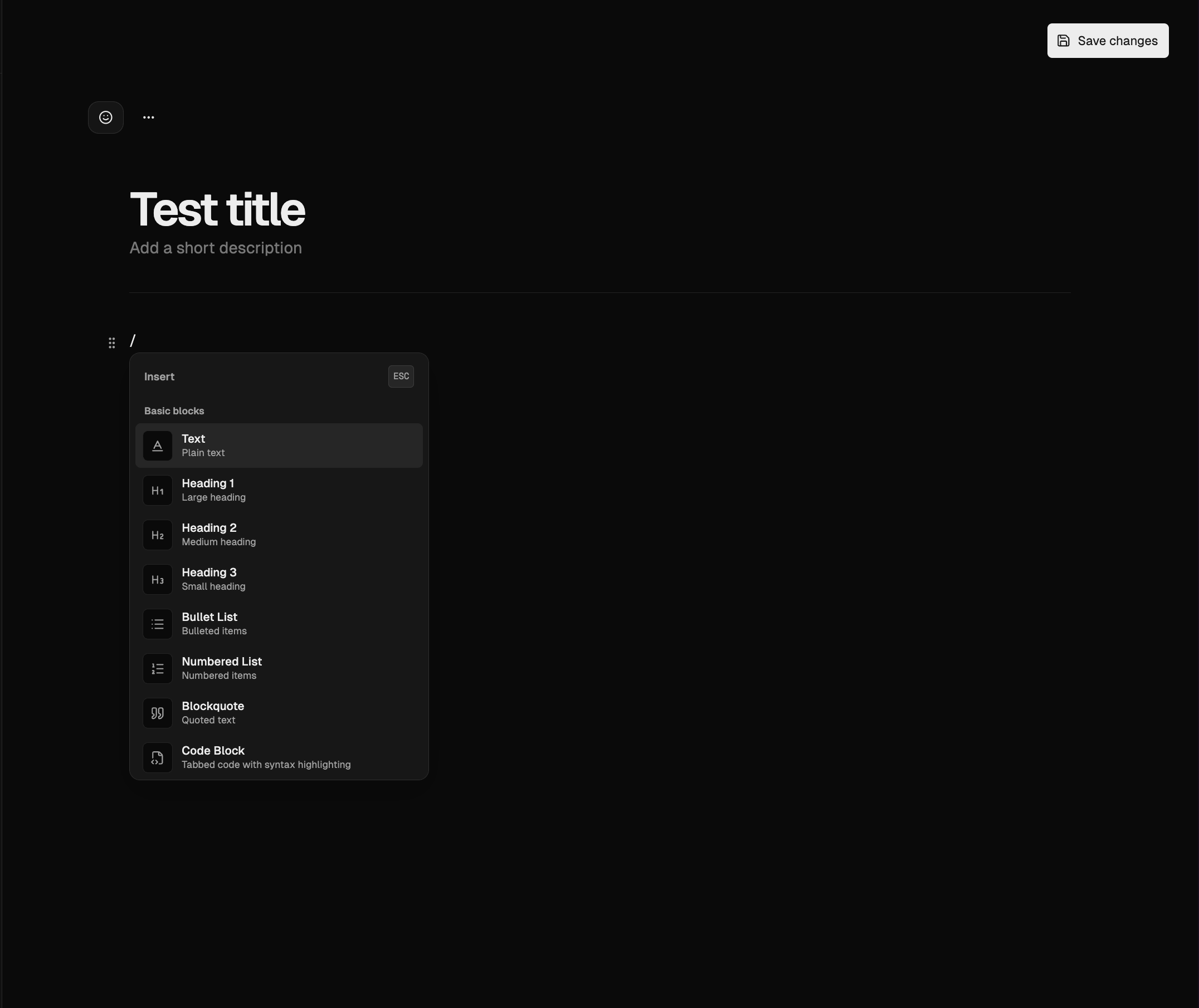Click 'Tabbed code with syntax highlighting' text
The image size is (1199, 1008).
tap(266, 765)
